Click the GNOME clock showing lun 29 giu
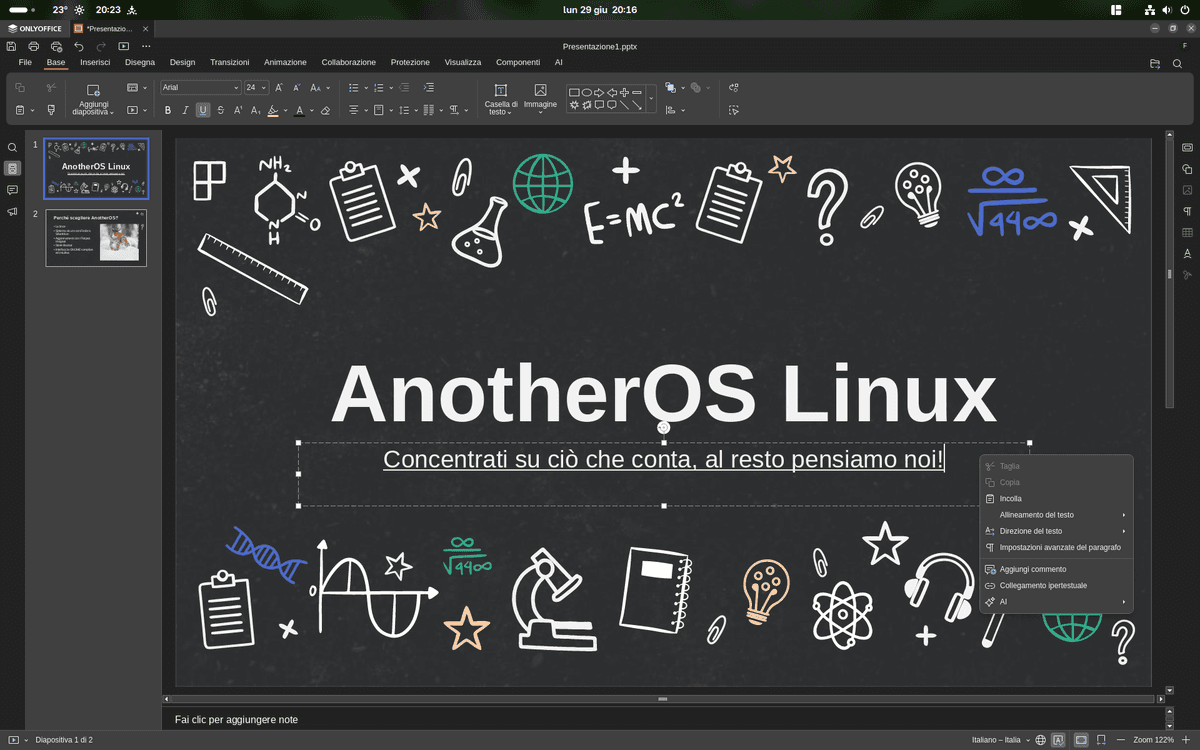The image size is (1200, 750). [600, 9]
